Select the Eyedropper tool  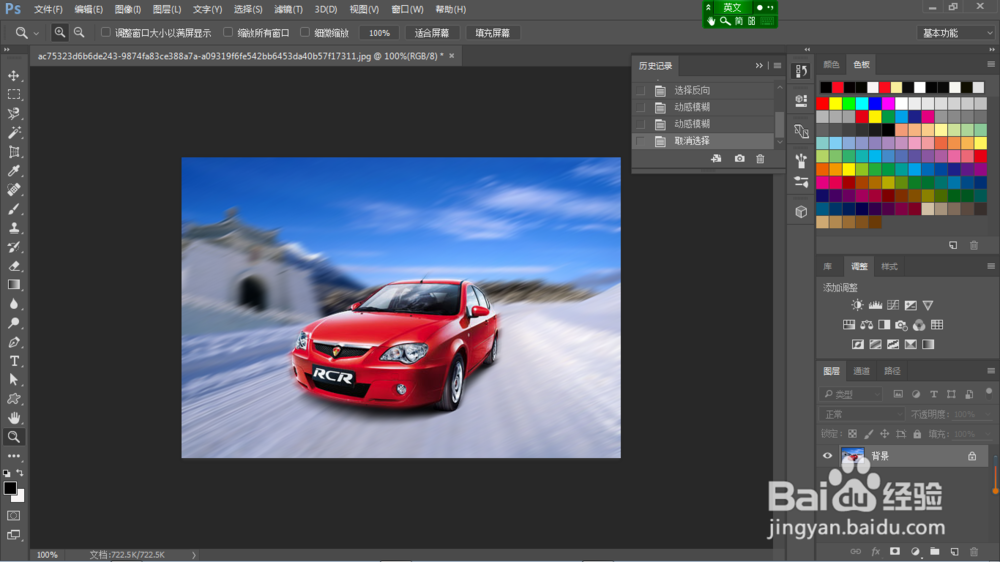click(x=13, y=171)
